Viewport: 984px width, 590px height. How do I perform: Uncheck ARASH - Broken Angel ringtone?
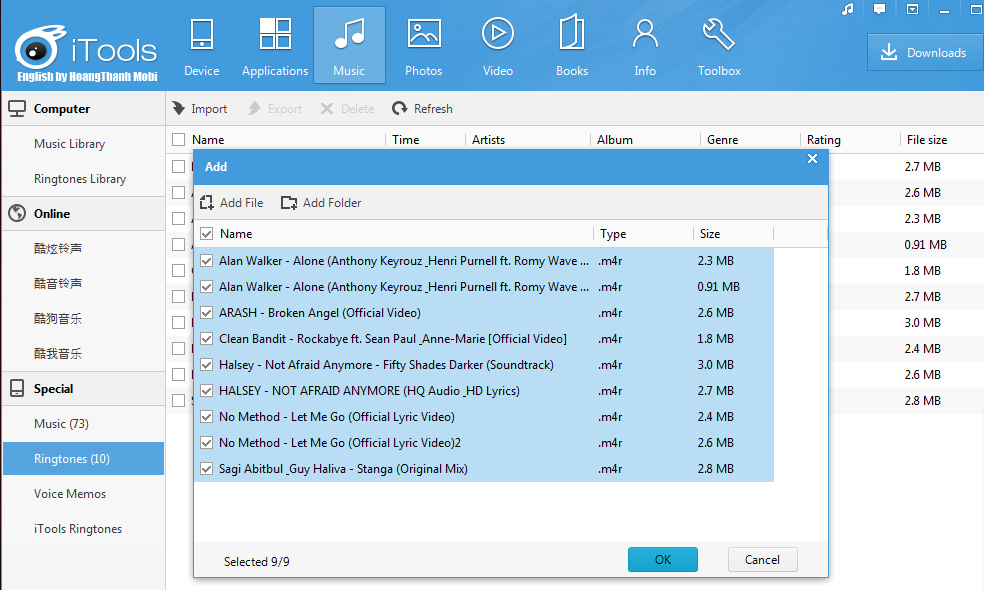click(x=207, y=313)
